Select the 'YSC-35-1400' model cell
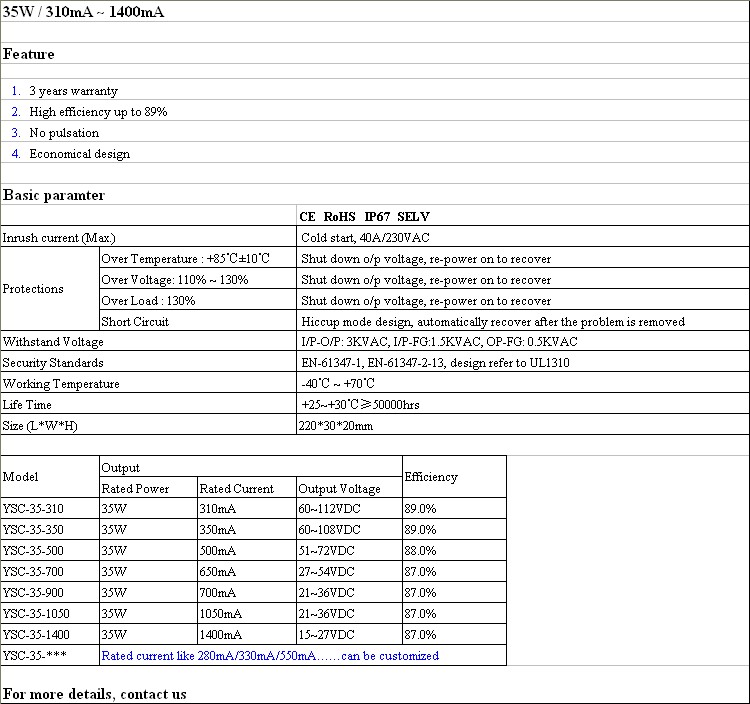This screenshot has width=750, height=704. pyautogui.click(x=36, y=635)
